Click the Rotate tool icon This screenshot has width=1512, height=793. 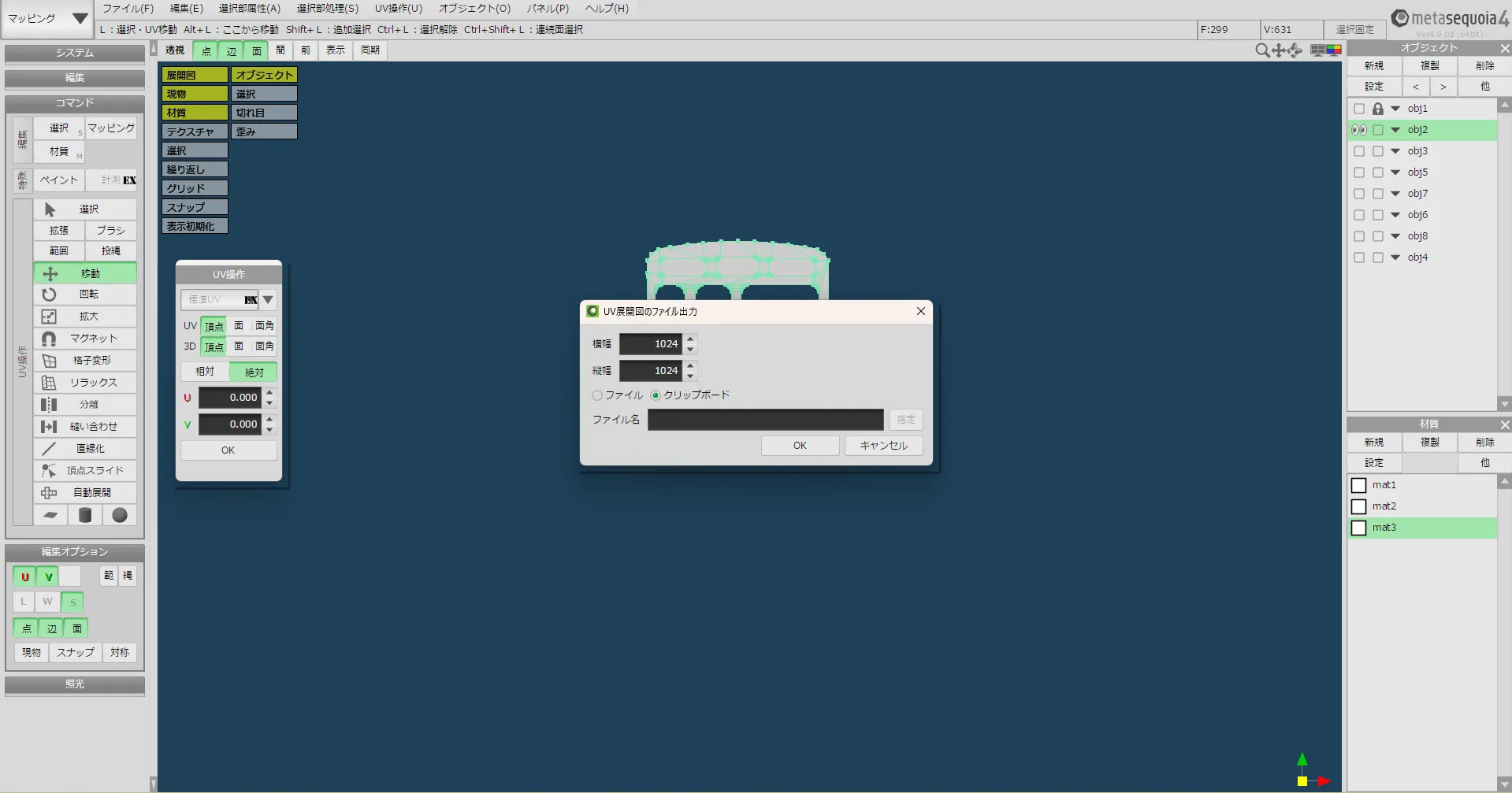(49, 295)
